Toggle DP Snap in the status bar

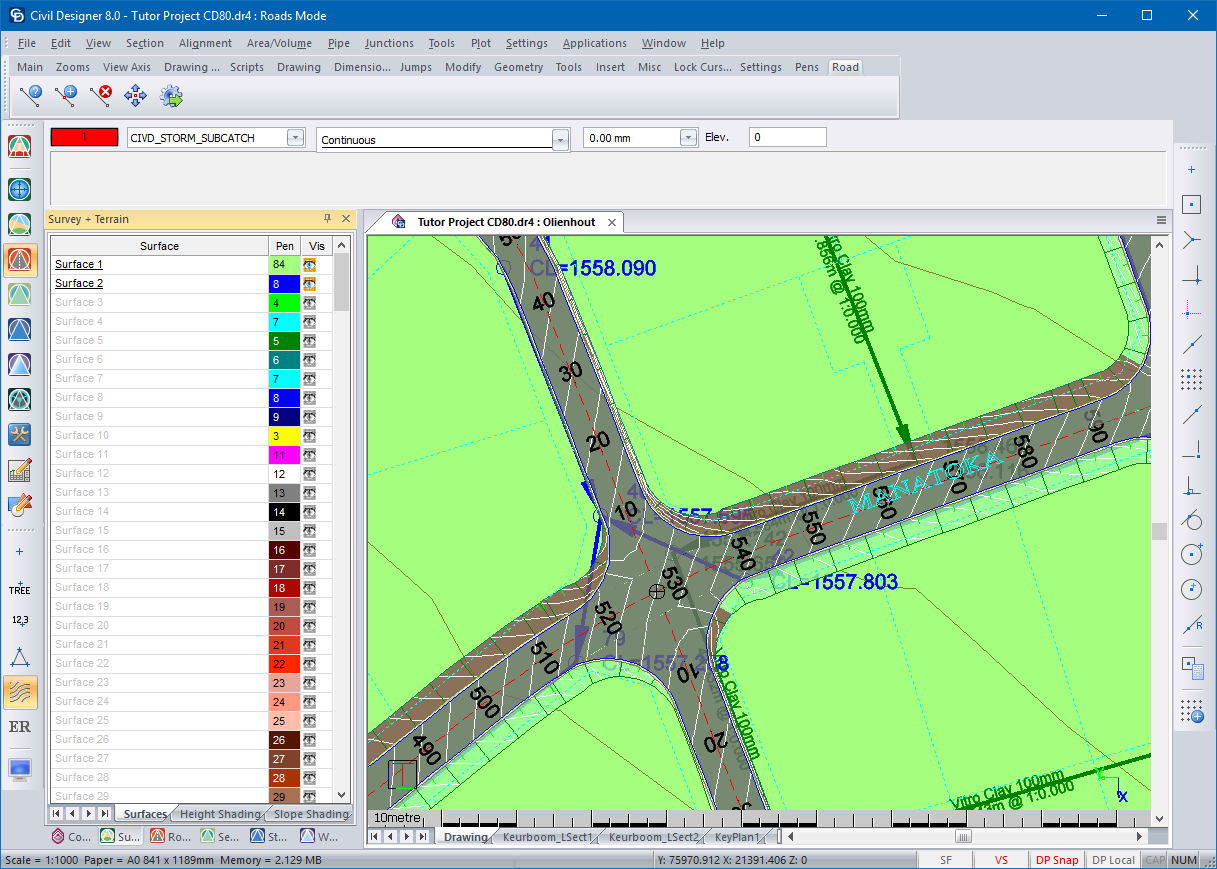[1056, 860]
